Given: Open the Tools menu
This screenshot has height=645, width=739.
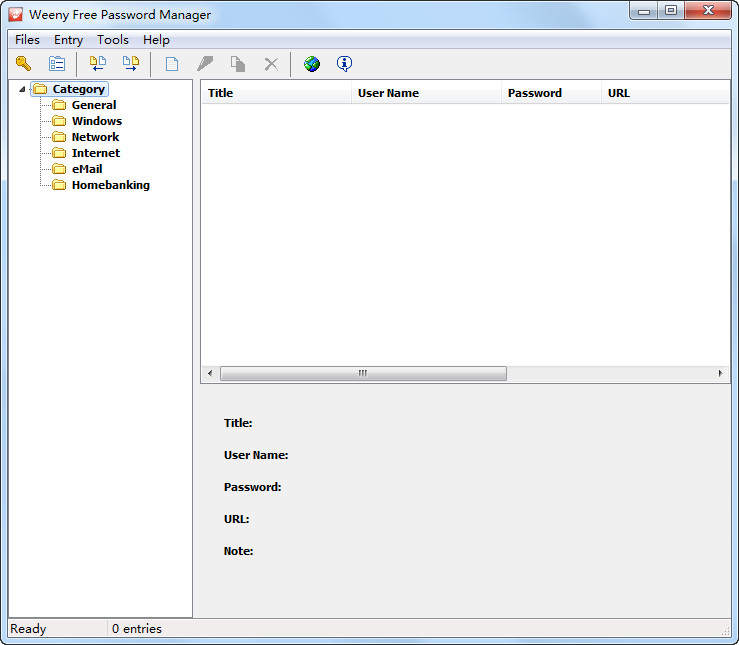Looking at the screenshot, I should pyautogui.click(x=113, y=40).
